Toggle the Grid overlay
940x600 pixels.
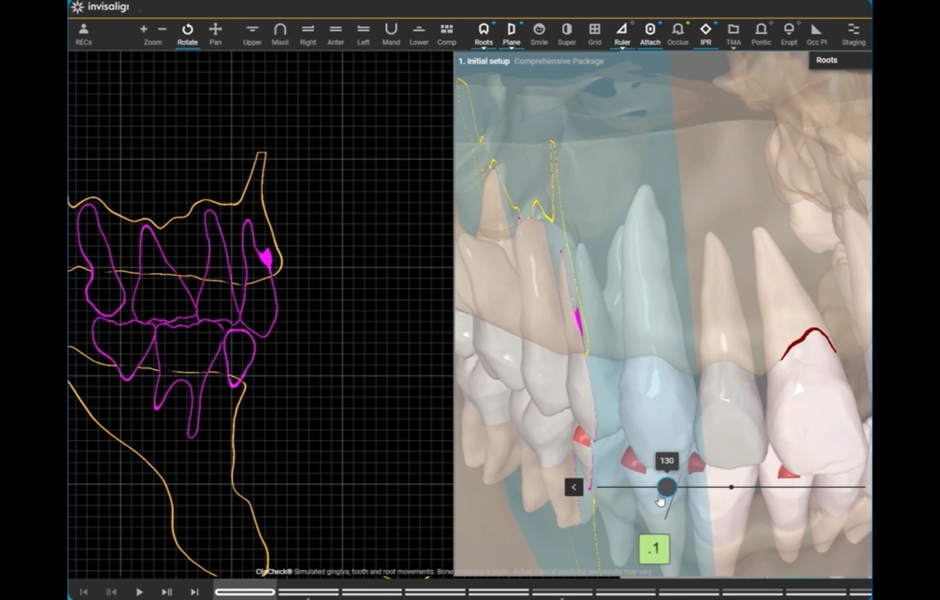coord(594,34)
